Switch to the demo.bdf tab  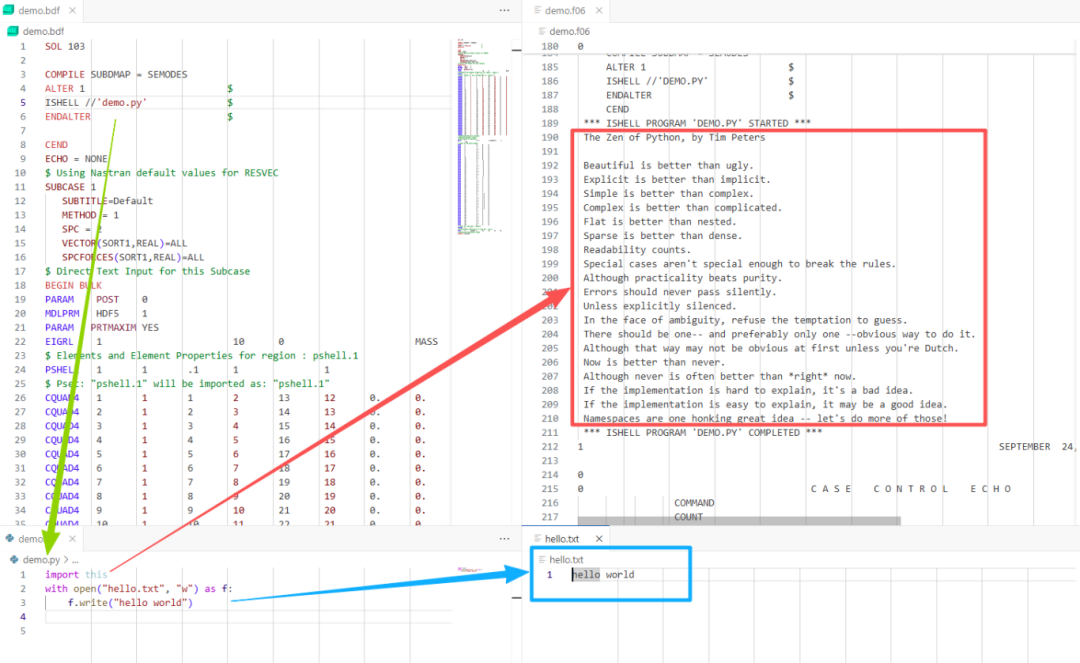[x=39, y=10]
